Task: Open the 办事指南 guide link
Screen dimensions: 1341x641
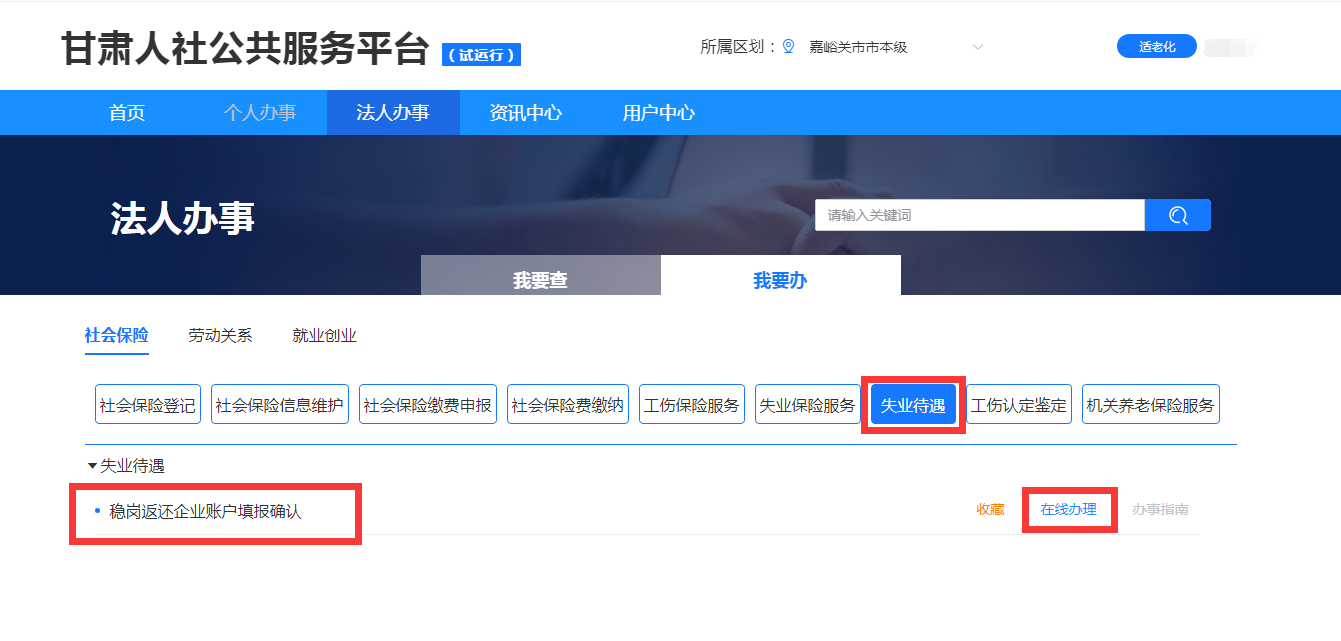Action: click(x=1160, y=510)
